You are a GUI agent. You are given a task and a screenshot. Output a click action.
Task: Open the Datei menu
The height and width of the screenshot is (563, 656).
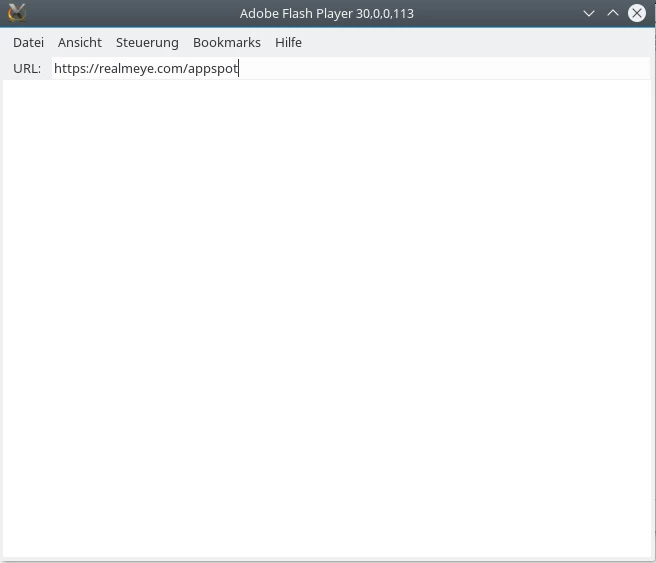tap(28, 43)
